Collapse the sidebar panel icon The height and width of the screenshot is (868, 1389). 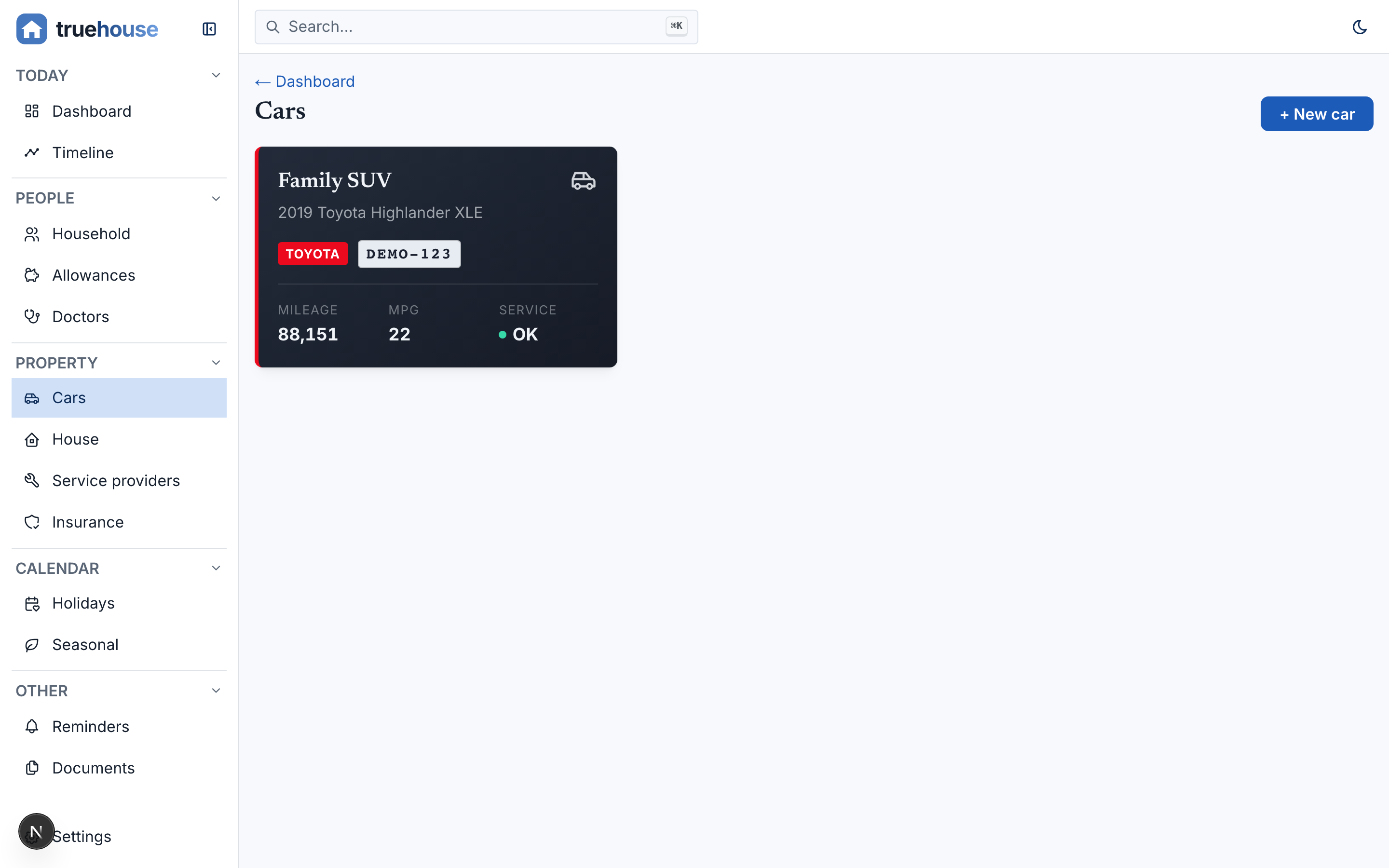(x=209, y=29)
